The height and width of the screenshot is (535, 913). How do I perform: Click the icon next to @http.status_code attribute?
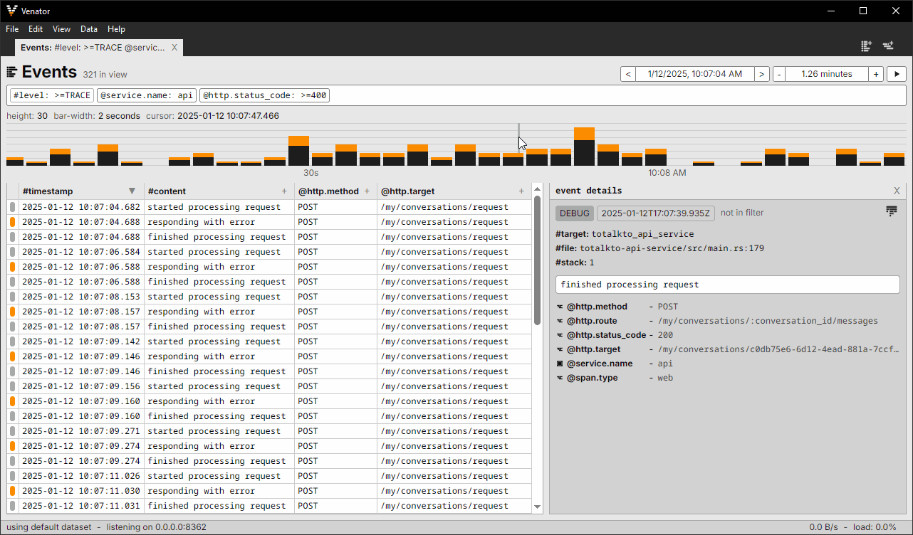pos(560,335)
